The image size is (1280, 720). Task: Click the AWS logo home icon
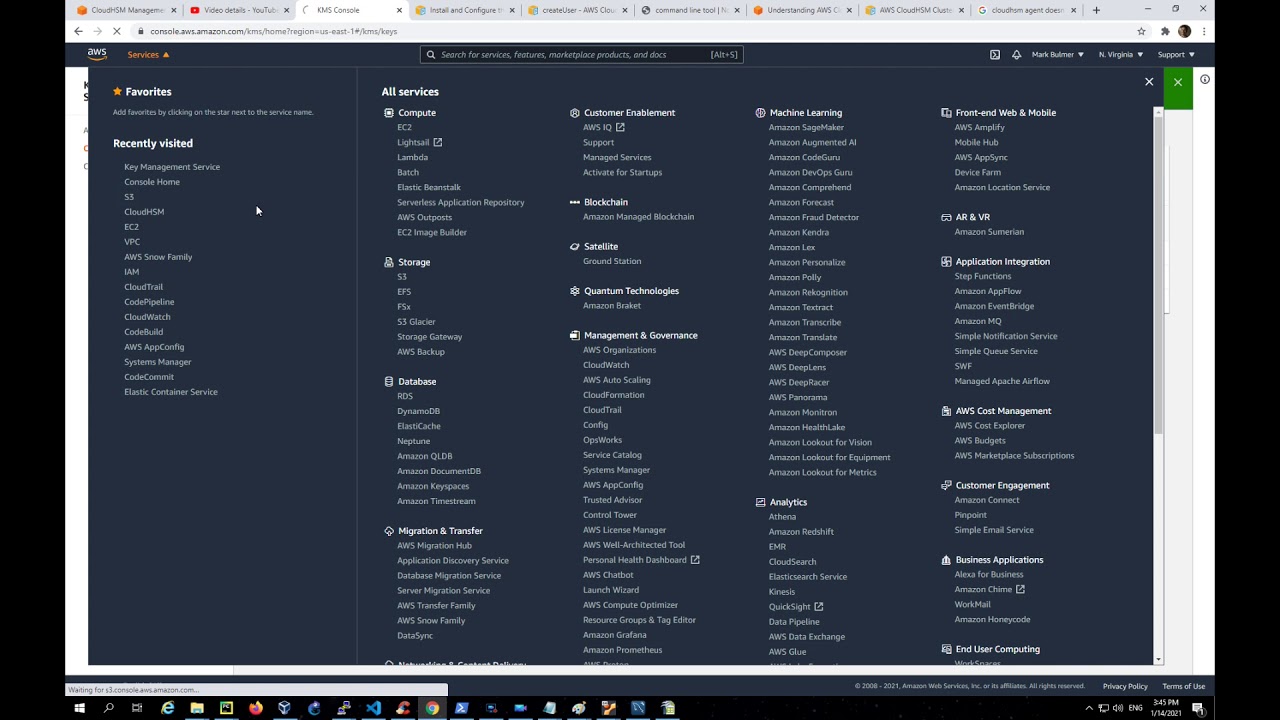tap(97, 54)
